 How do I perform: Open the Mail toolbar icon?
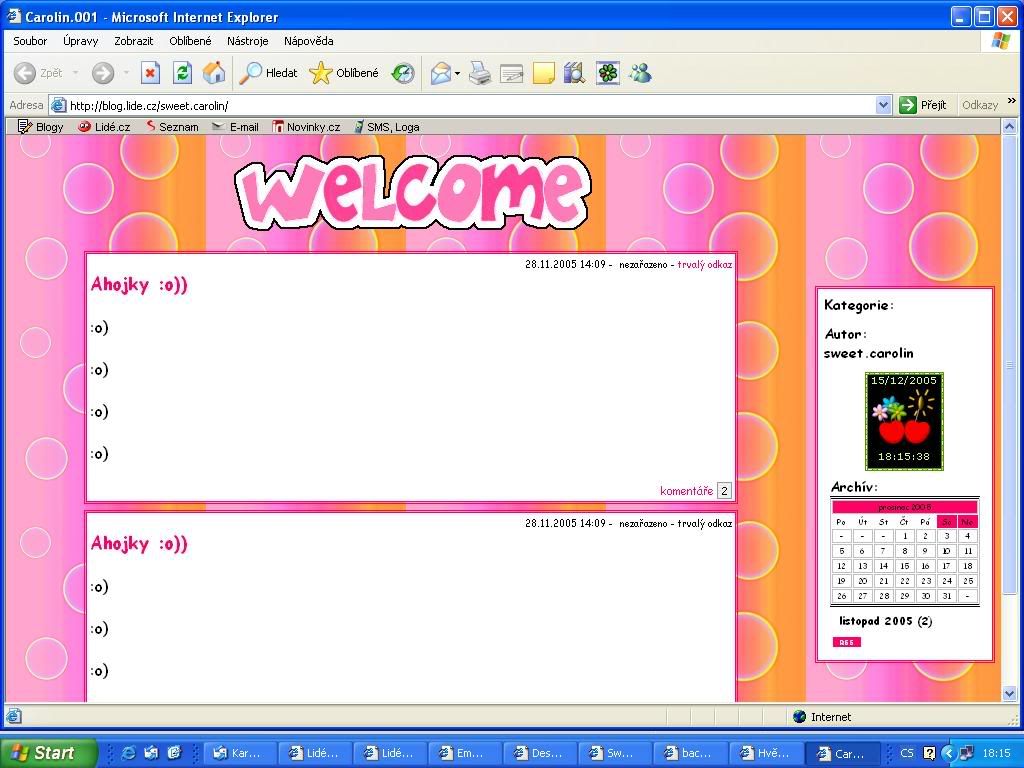click(x=440, y=73)
